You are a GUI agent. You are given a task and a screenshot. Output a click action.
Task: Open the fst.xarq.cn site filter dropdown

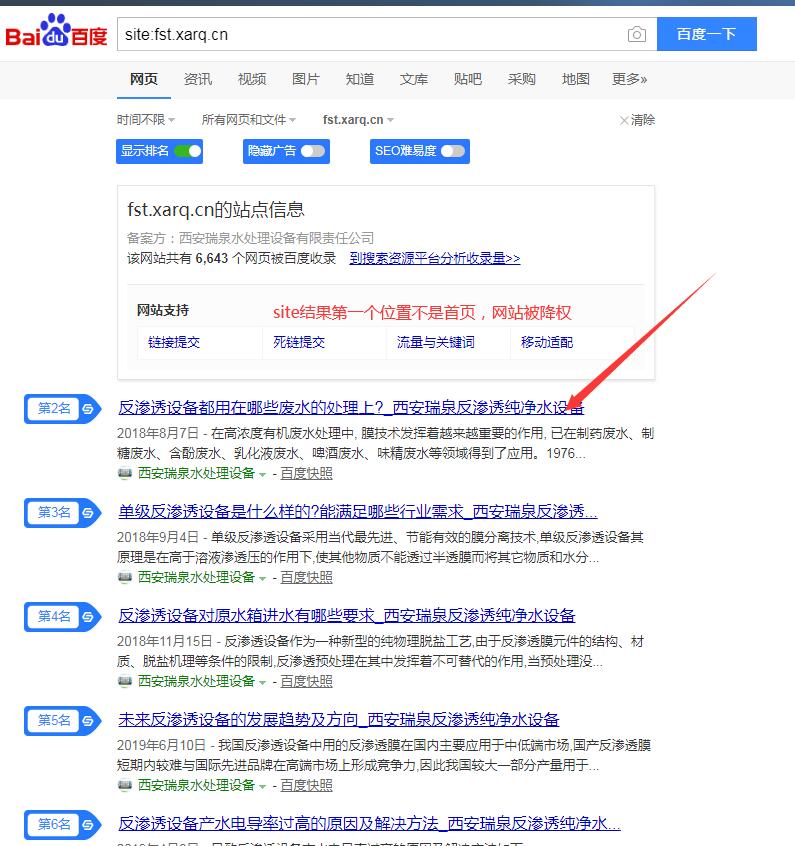[x=358, y=120]
